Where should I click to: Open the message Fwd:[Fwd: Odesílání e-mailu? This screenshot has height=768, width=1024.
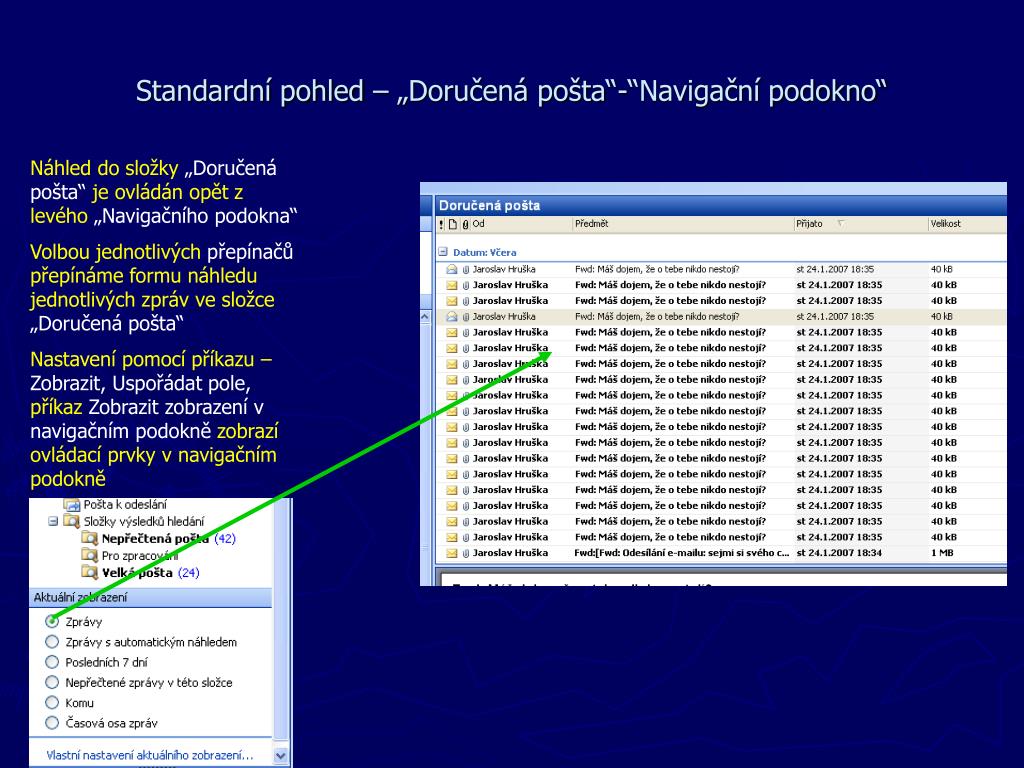[x=682, y=553]
